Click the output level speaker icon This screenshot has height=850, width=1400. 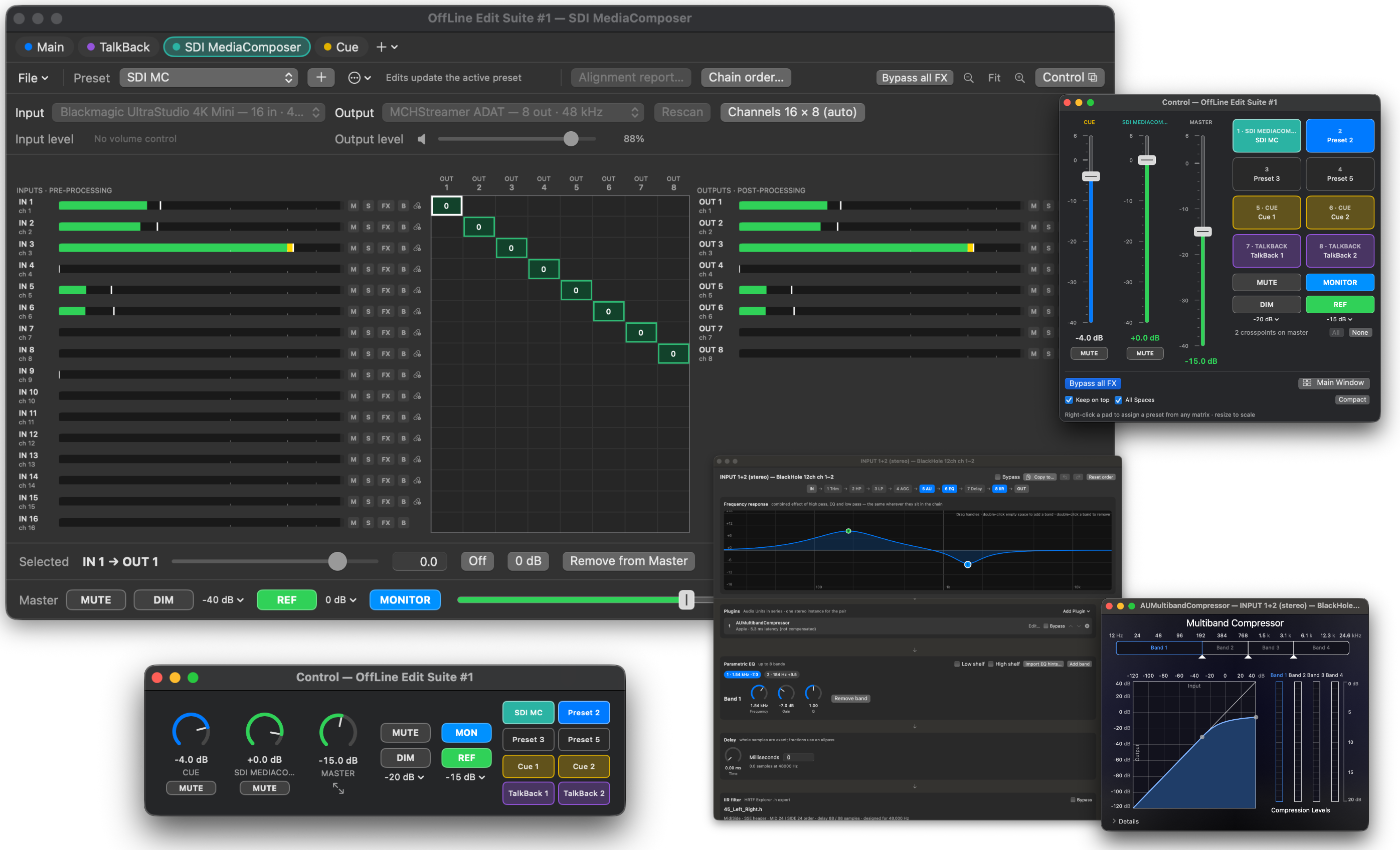[x=422, y=139]
